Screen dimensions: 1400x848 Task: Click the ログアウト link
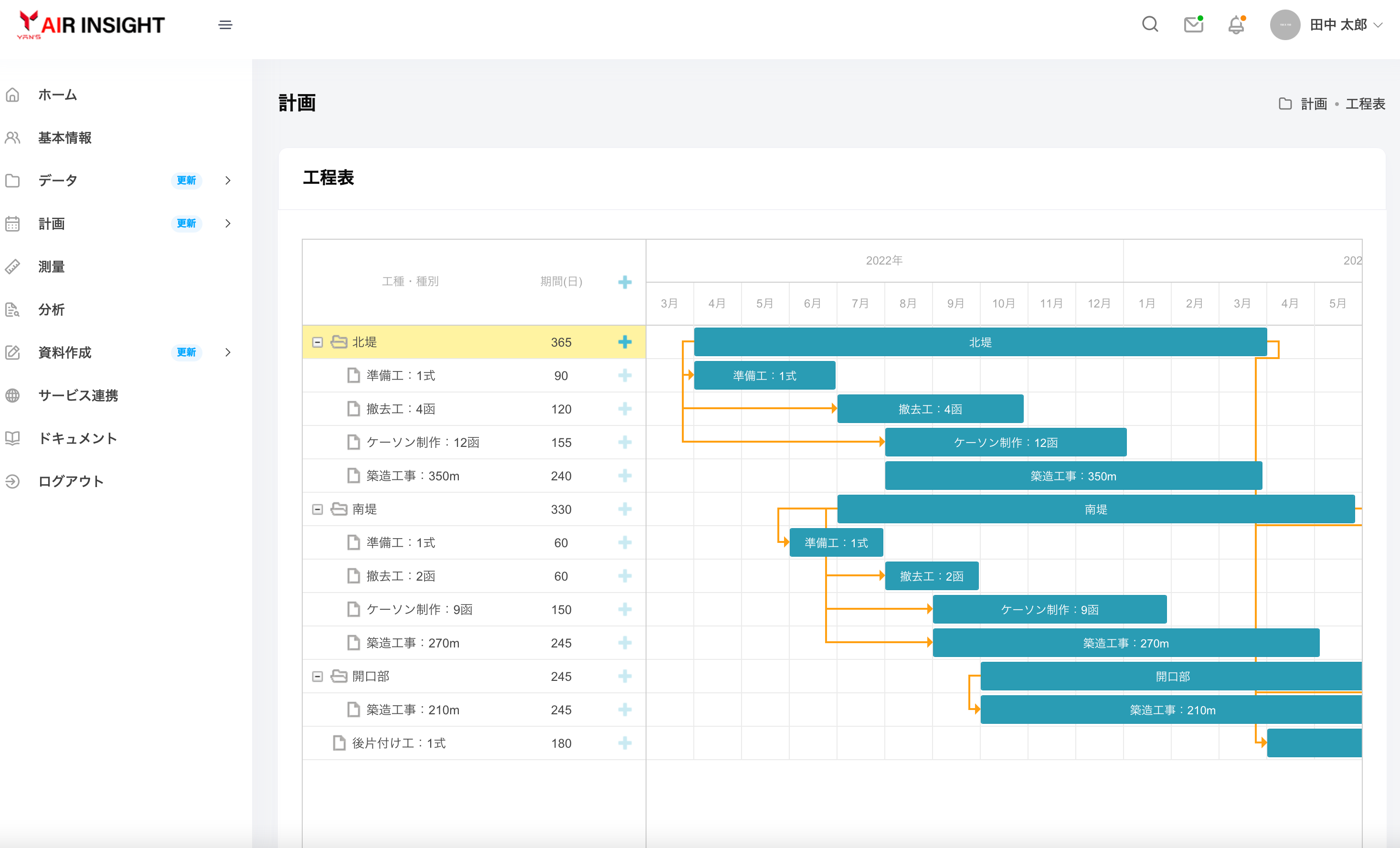click(71, 481)
